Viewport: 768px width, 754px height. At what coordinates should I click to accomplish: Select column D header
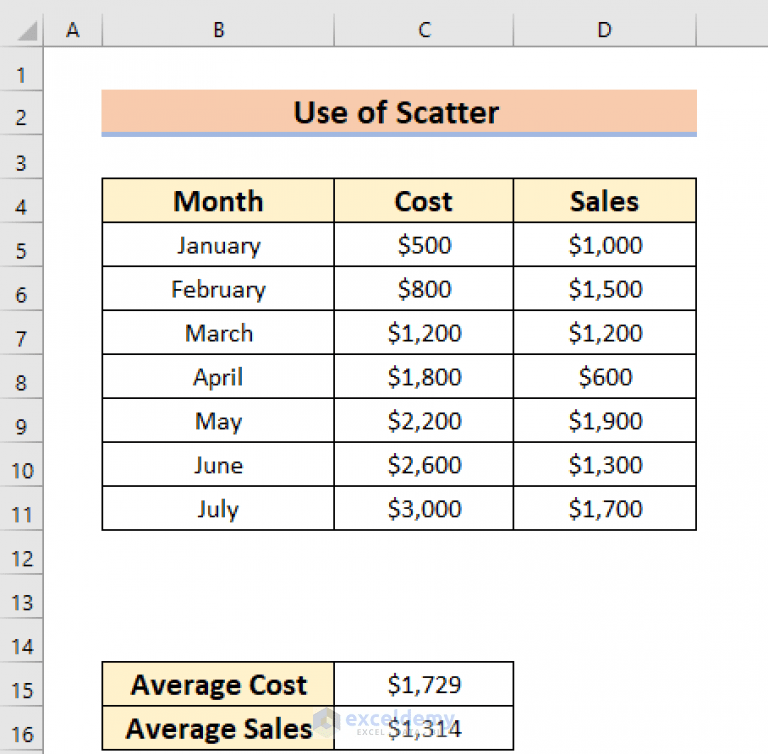pyautogui.click(x=604, y=31)
